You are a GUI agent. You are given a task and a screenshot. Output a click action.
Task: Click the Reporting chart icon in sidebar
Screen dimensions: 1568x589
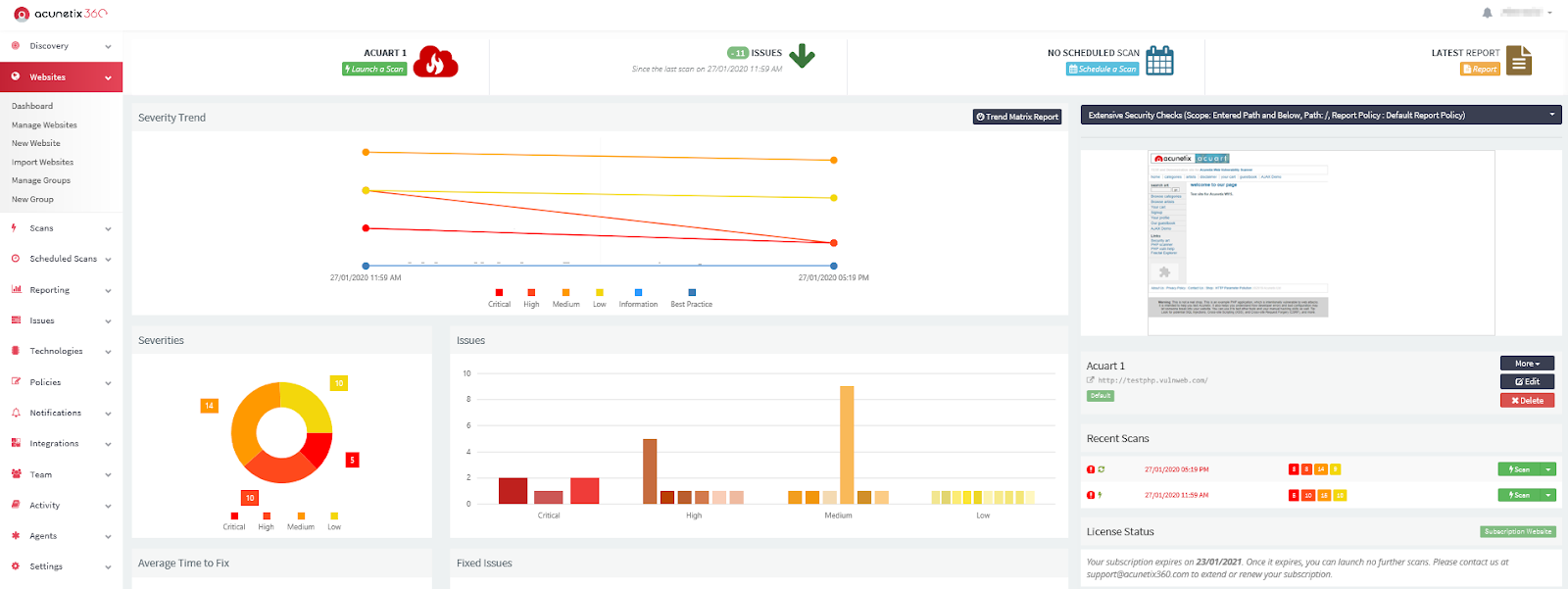16,290
